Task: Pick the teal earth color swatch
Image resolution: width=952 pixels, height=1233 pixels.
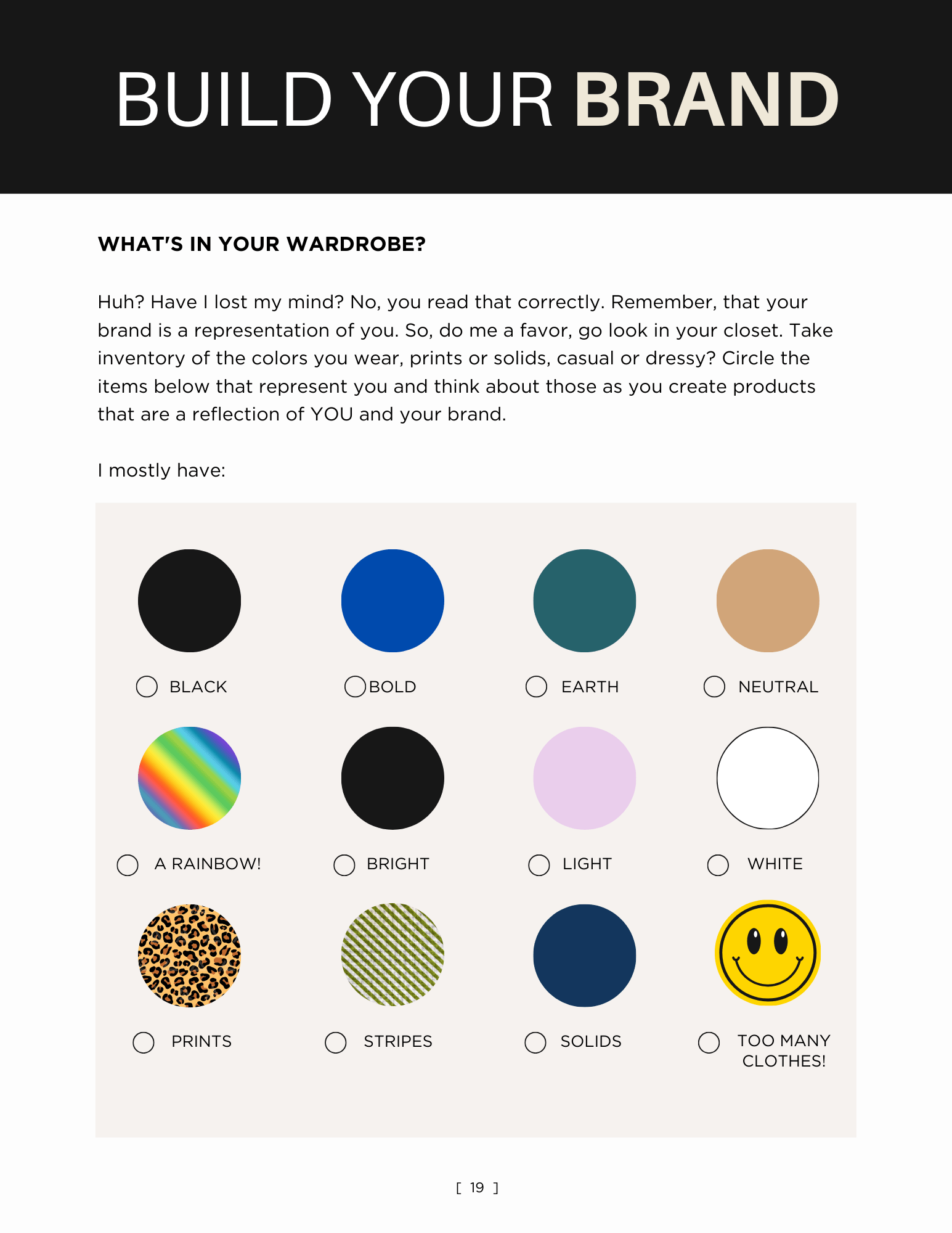Action: 584,600
